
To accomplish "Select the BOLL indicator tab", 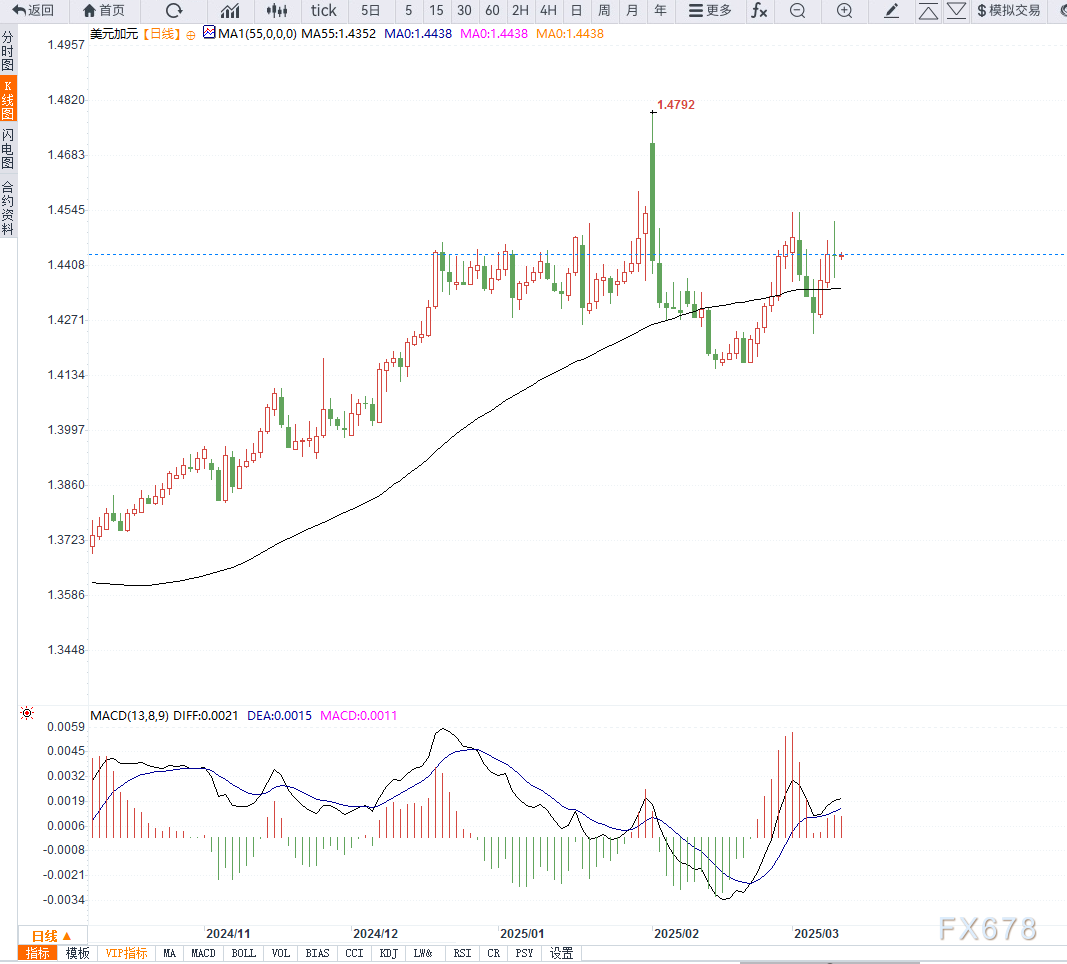I will 244,953.
